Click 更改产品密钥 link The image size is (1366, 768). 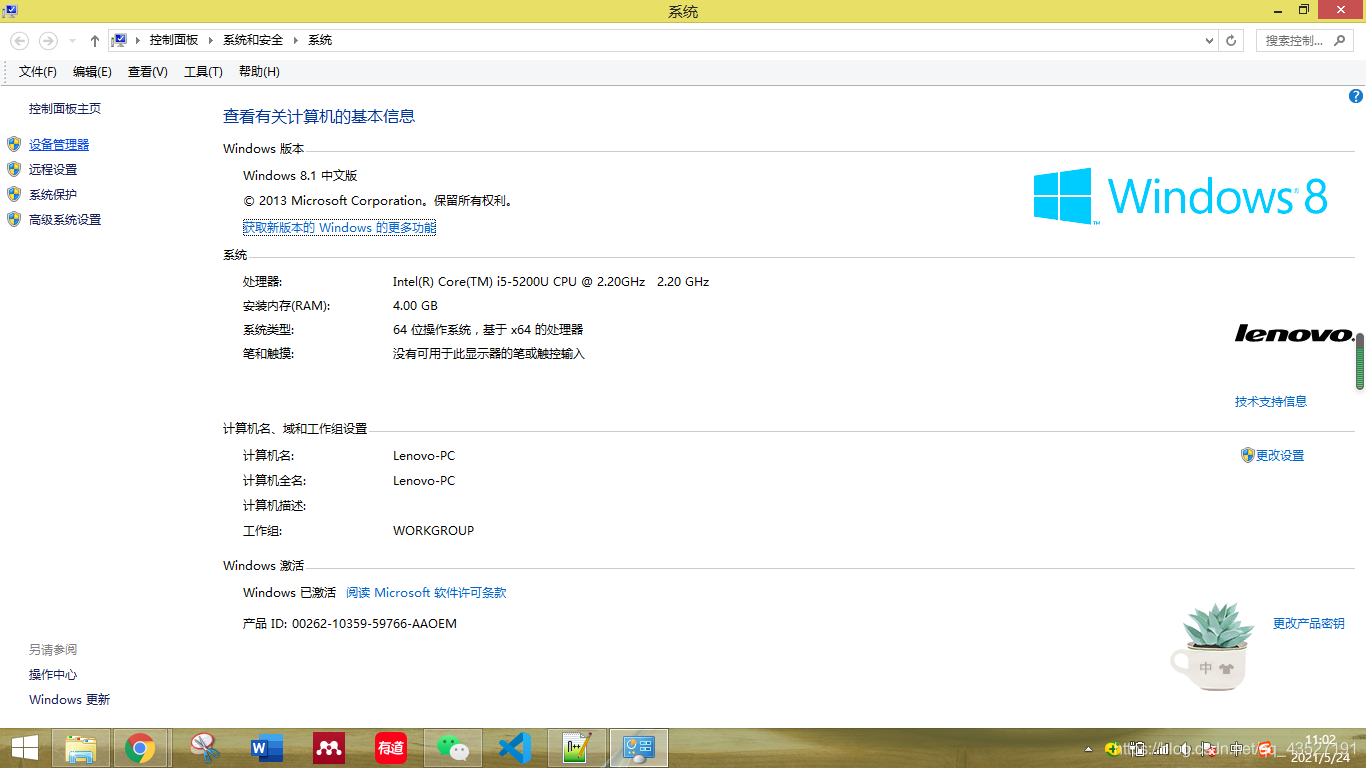[1309, 624]
